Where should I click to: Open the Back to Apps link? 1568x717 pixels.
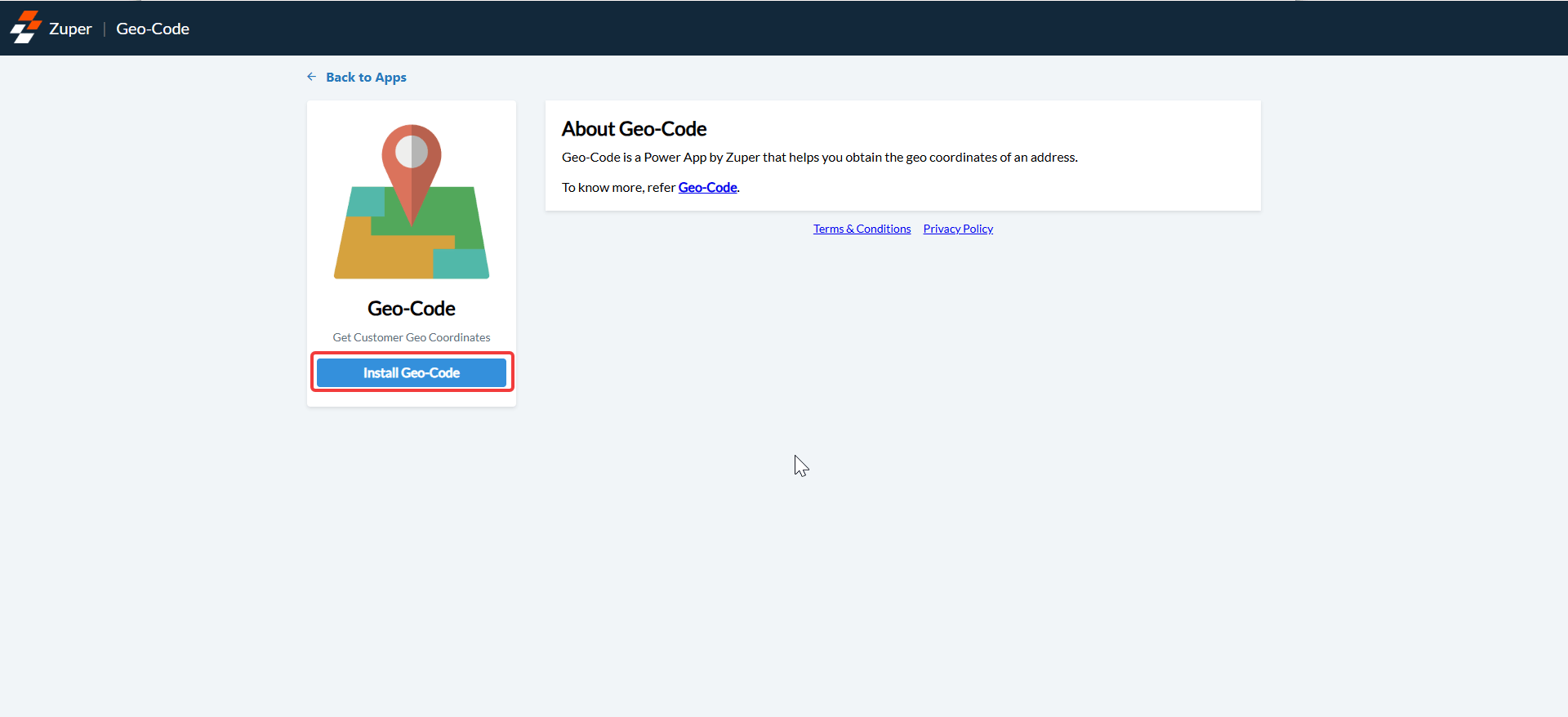tap(366, 78)
